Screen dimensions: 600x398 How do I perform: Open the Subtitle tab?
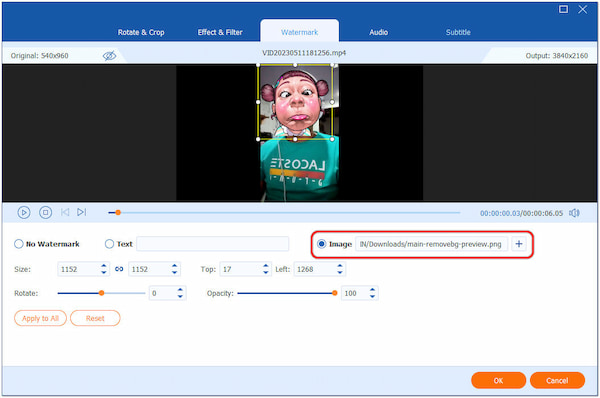pyautogui.click(x=458, y=33)
